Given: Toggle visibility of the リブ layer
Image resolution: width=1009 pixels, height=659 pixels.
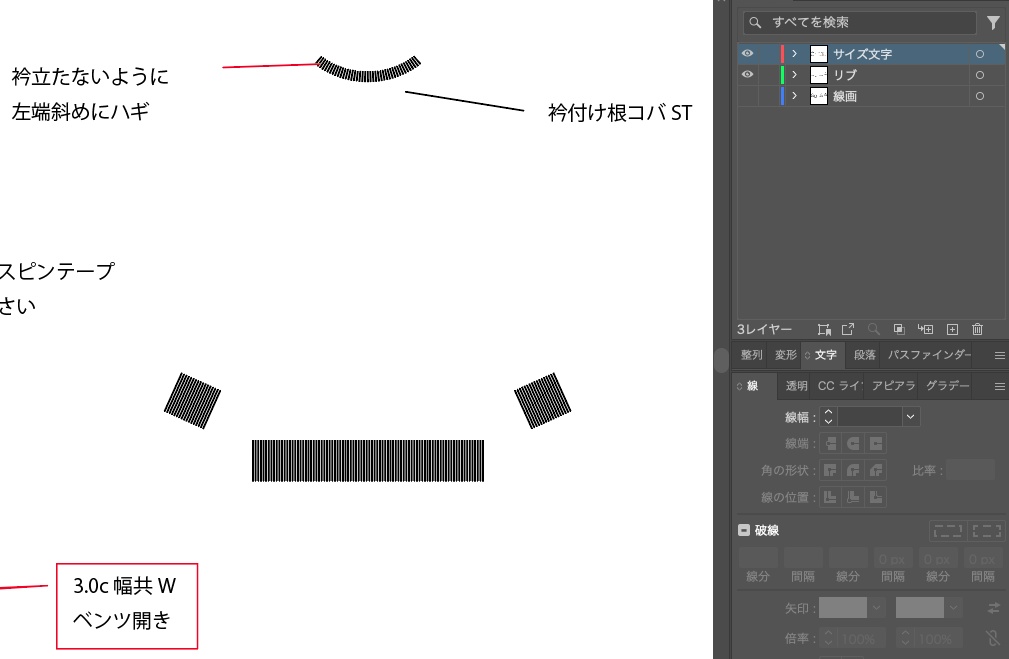Looking at the screenshot, I should coord(746,75).
